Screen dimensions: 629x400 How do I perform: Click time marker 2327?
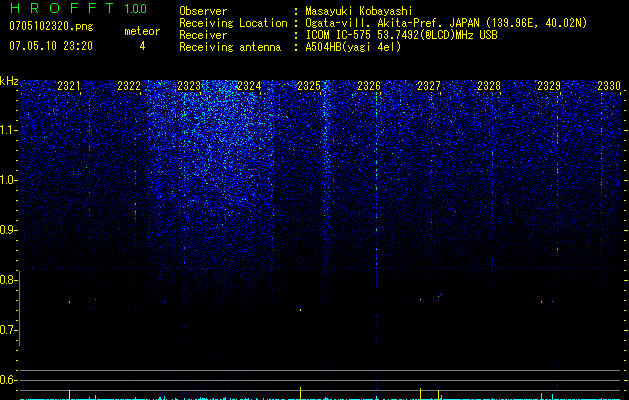[429, 85]
